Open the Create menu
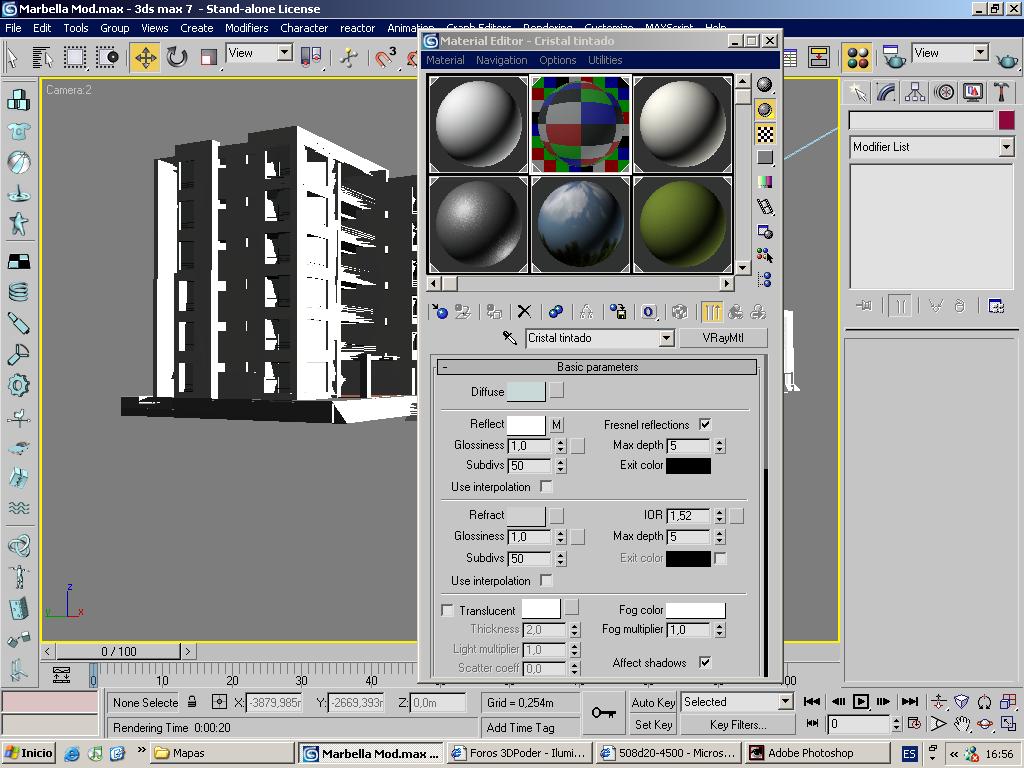The image size is (1024, 768). (x=197, y=28)
